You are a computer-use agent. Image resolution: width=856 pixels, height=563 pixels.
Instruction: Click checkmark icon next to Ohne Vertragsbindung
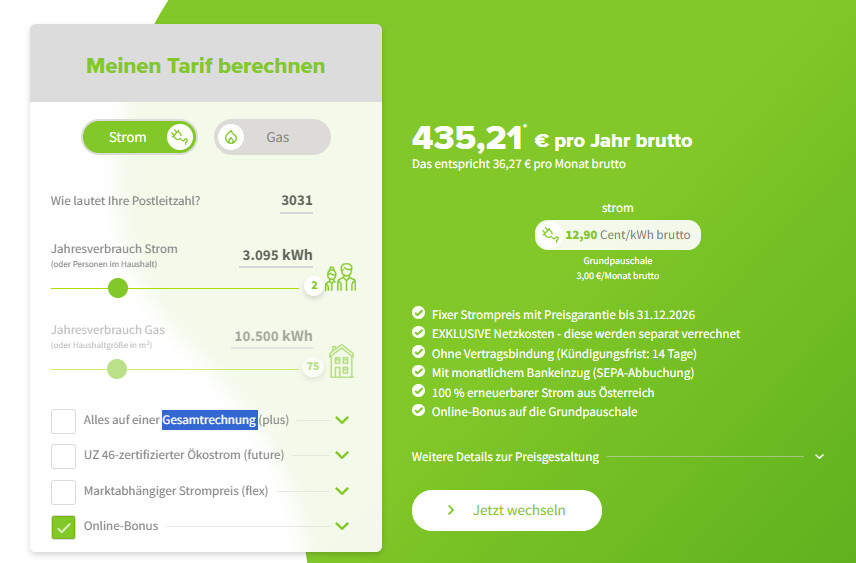click(x=418, y=353)
